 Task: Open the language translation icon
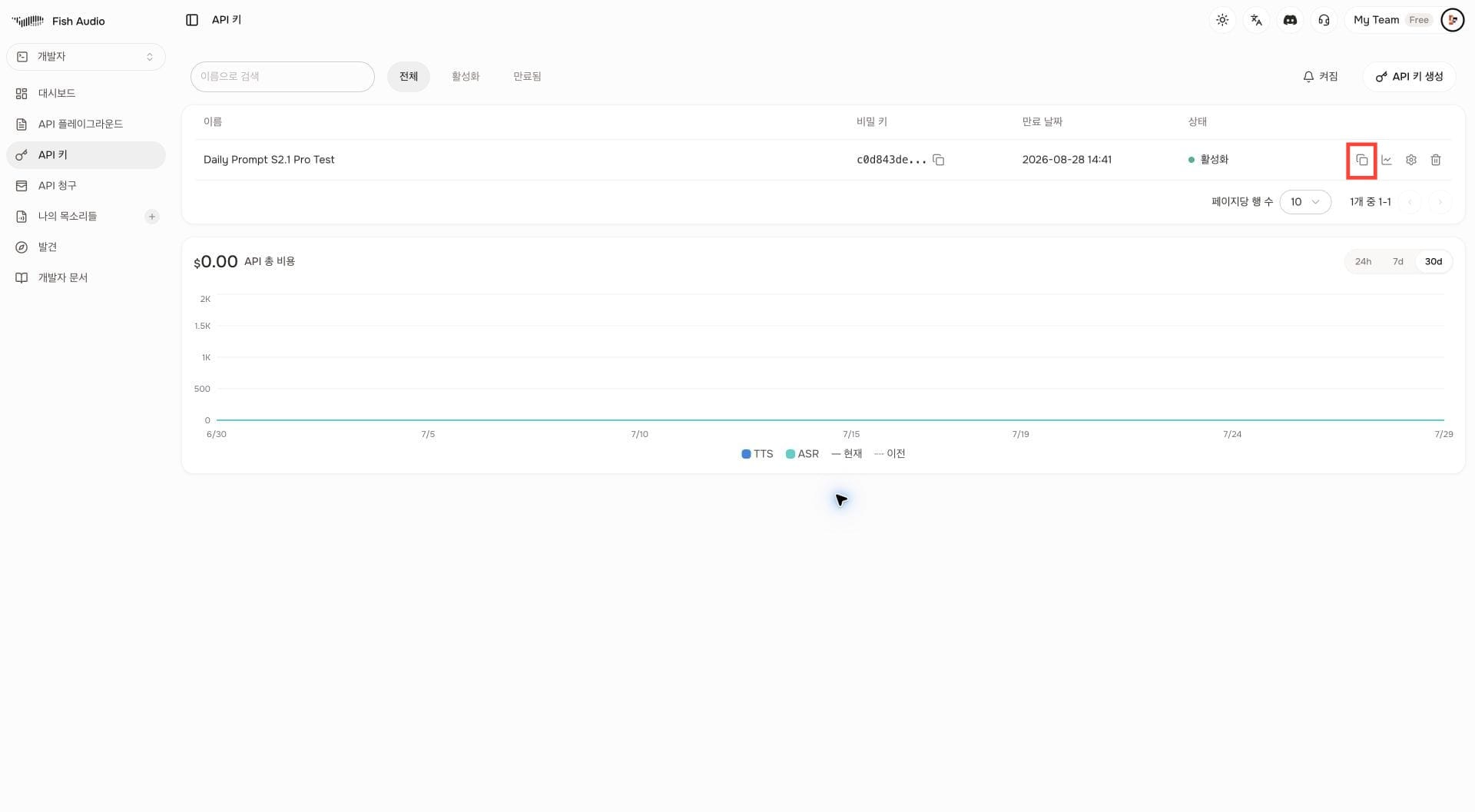pyautogui.click(x=1256, y=20)
